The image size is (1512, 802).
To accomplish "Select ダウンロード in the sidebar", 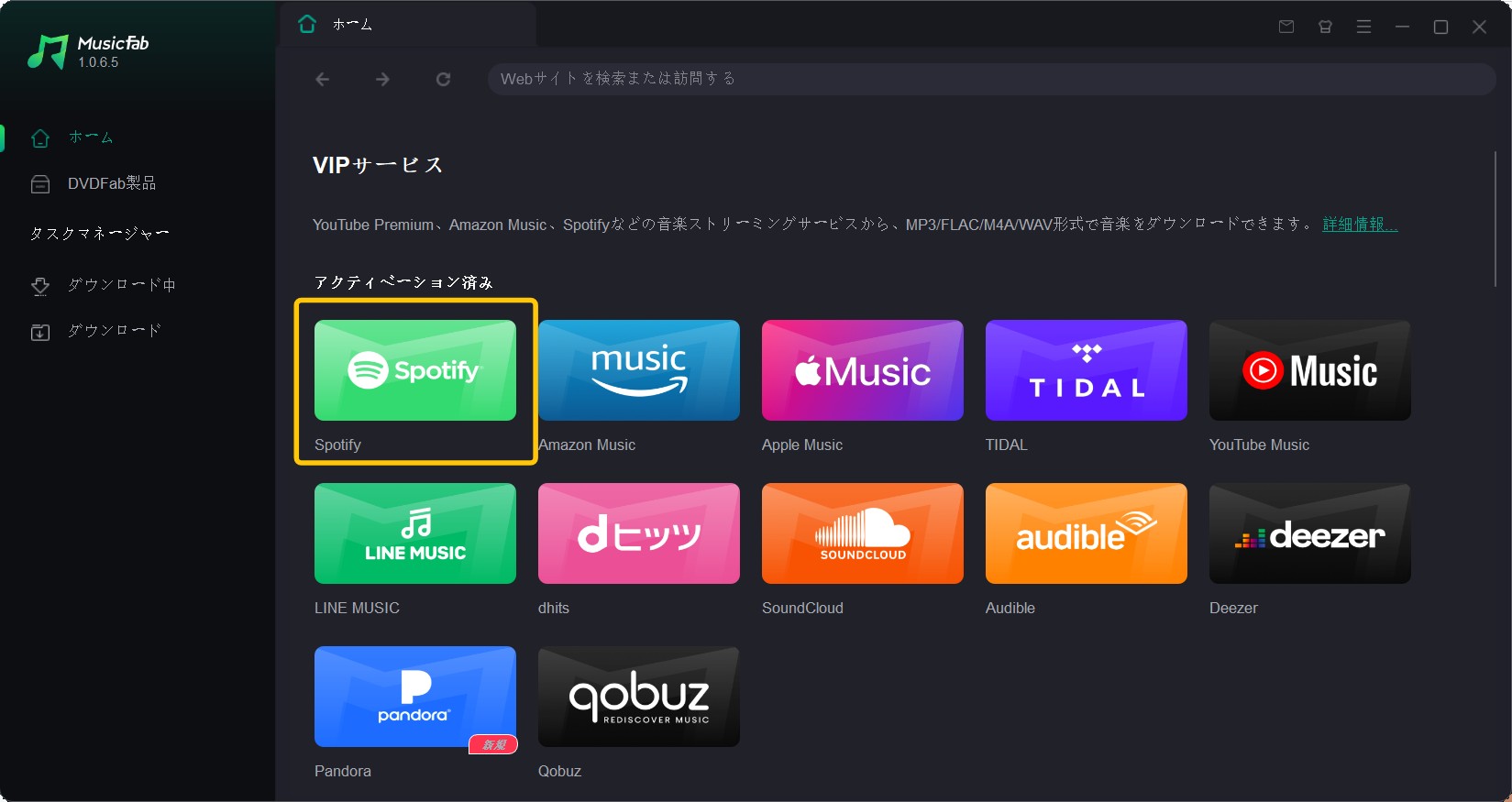I will 115,331.
